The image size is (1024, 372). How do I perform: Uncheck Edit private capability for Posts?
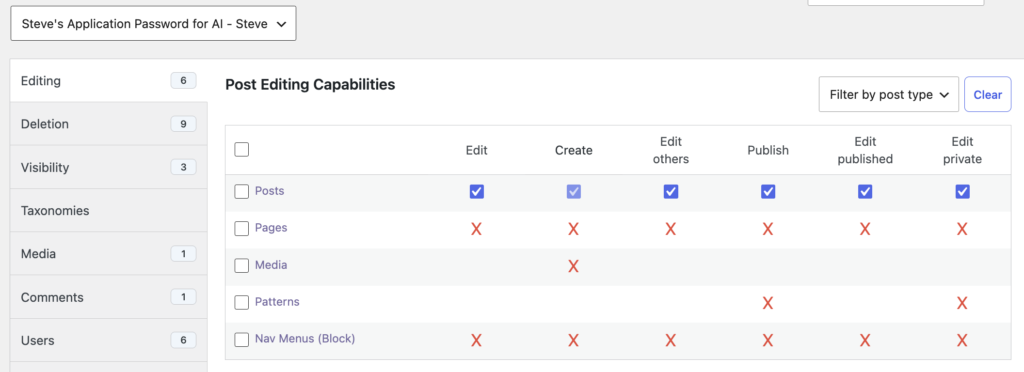pyautogui.click(x=962, y=191)
